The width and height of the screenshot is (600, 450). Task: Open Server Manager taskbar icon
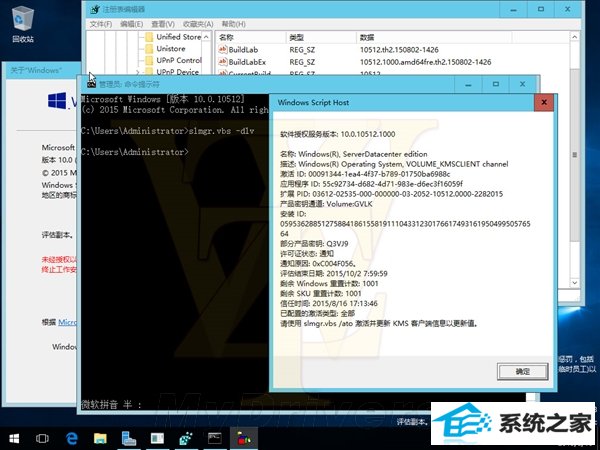129,439
